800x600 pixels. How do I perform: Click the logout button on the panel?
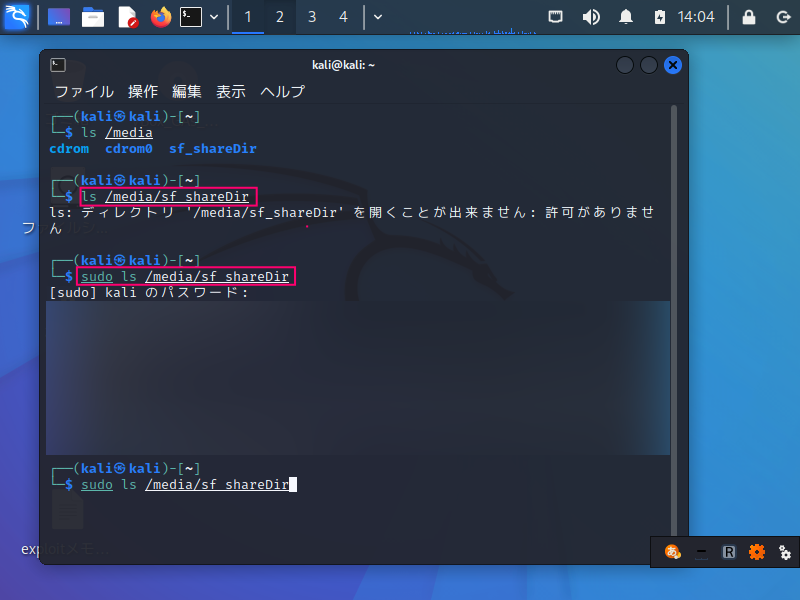tap(782, 17)
